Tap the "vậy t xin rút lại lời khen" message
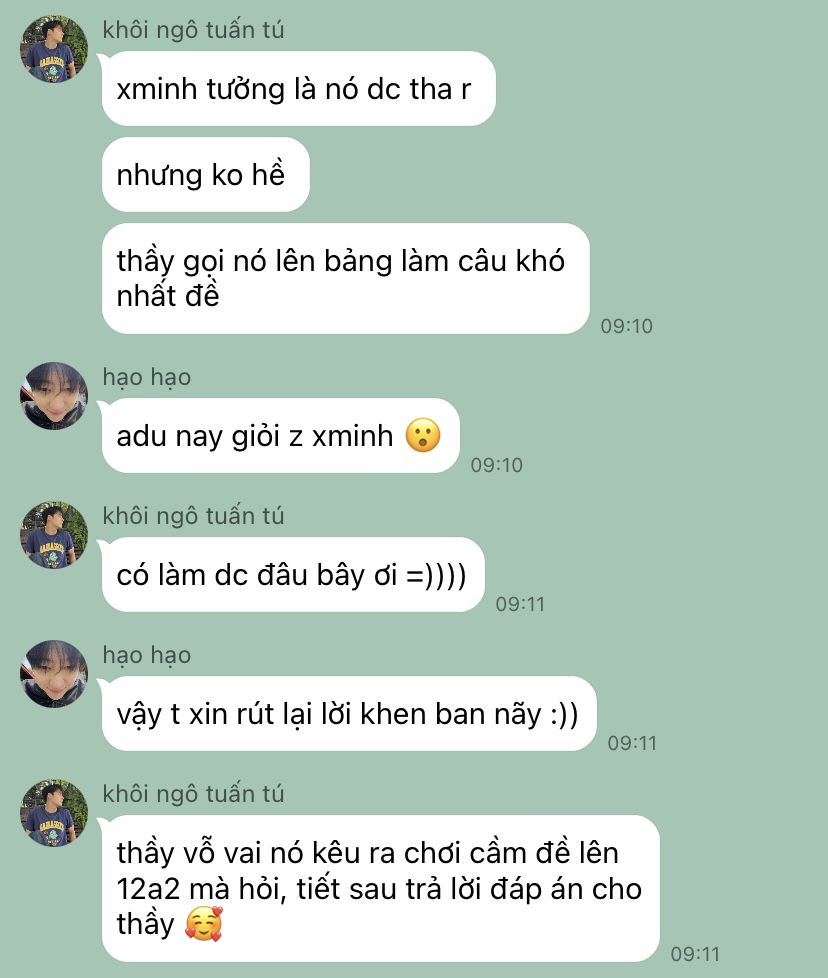Image resolution: width=828 pixels, height=978 pixels. [349, 714]
